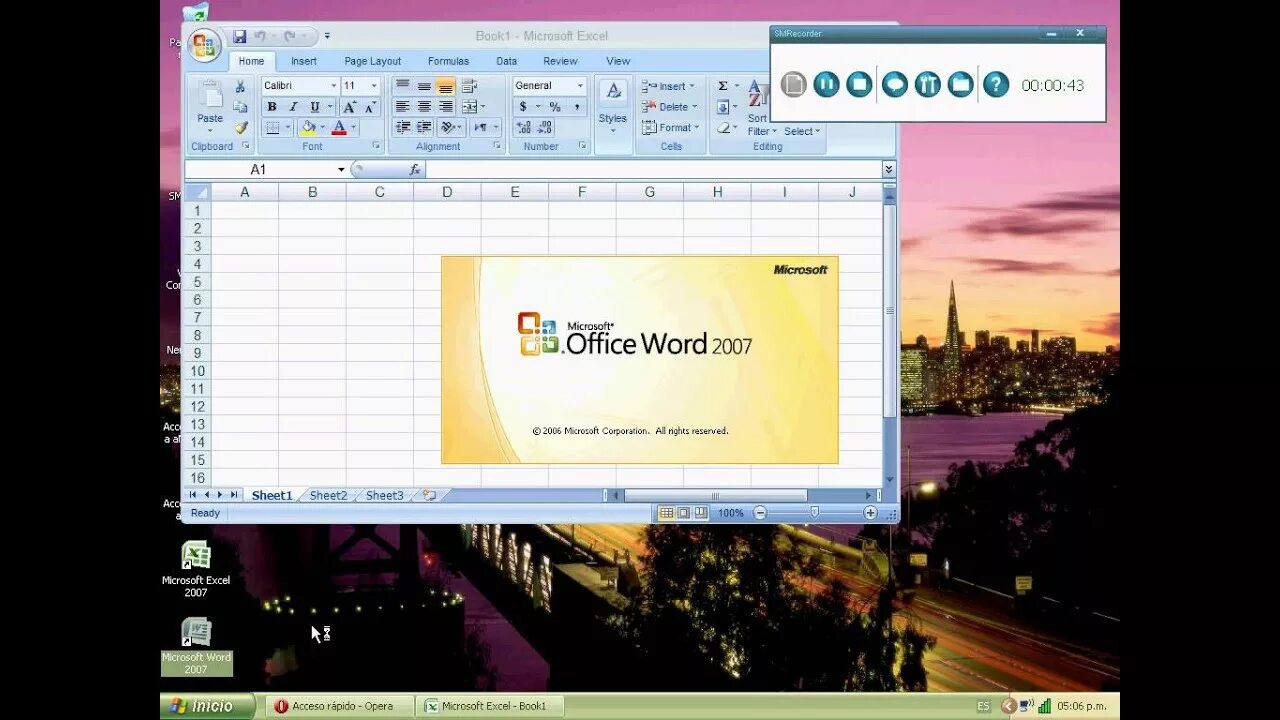Open the Font Color dropdown arrow
This screenshot has width=1280, height=720.
tap(353, 128)
